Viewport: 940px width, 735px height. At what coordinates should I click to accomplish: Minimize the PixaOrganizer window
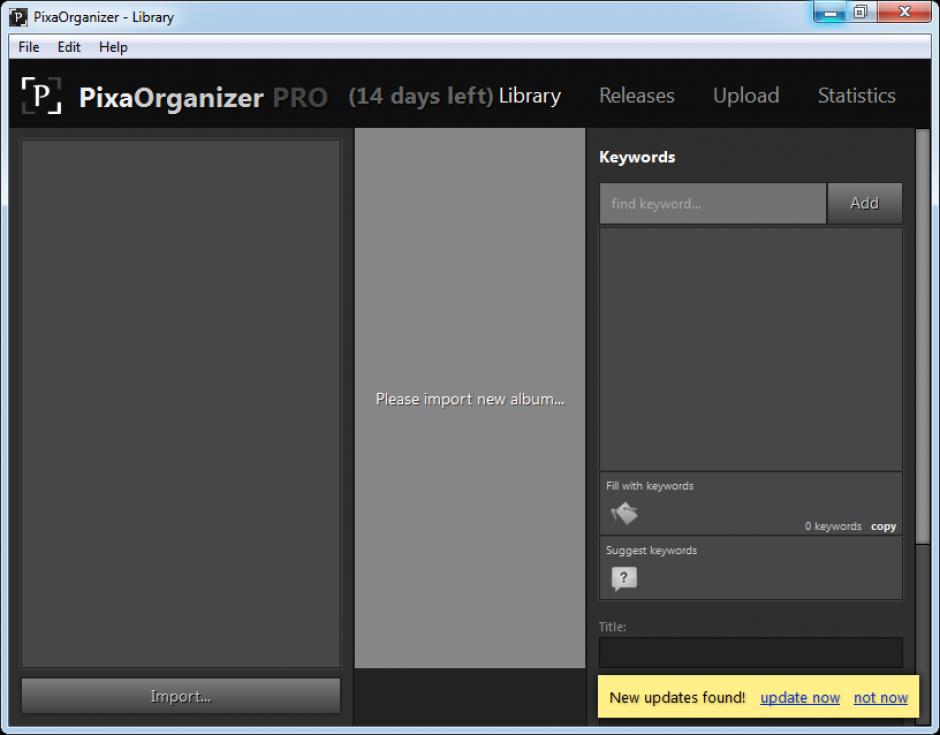click(830, 13)
